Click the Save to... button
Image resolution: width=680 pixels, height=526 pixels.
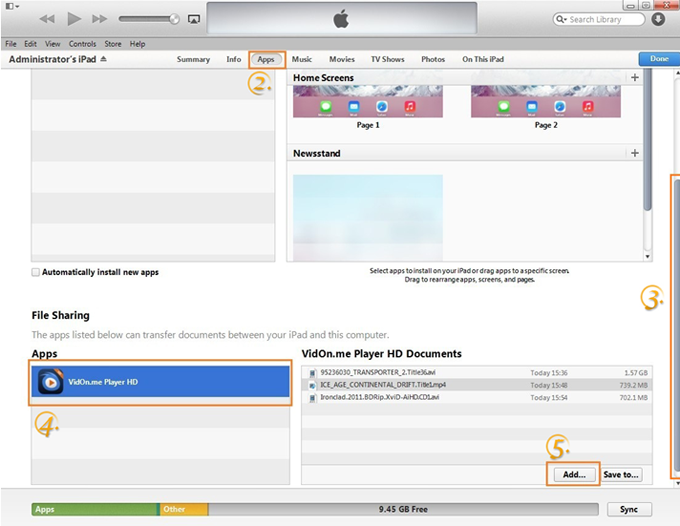pos(621,475)
